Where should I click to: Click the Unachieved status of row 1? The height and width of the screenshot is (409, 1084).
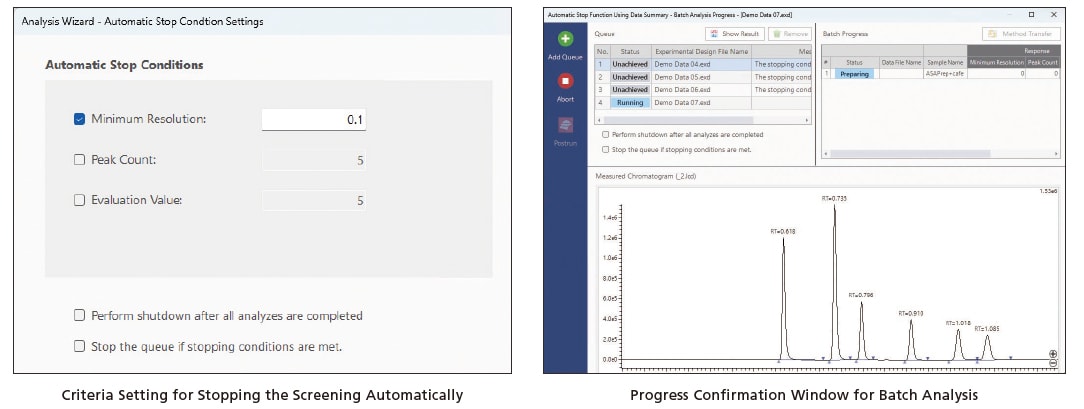(x=630, y=64)
